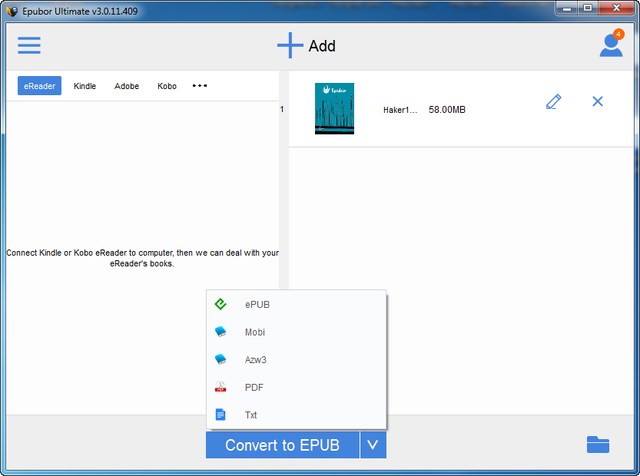Choose Mobi as output format
Image resolution: width=640 pixels, height=476 pixels.
click(x=296, y=332)
